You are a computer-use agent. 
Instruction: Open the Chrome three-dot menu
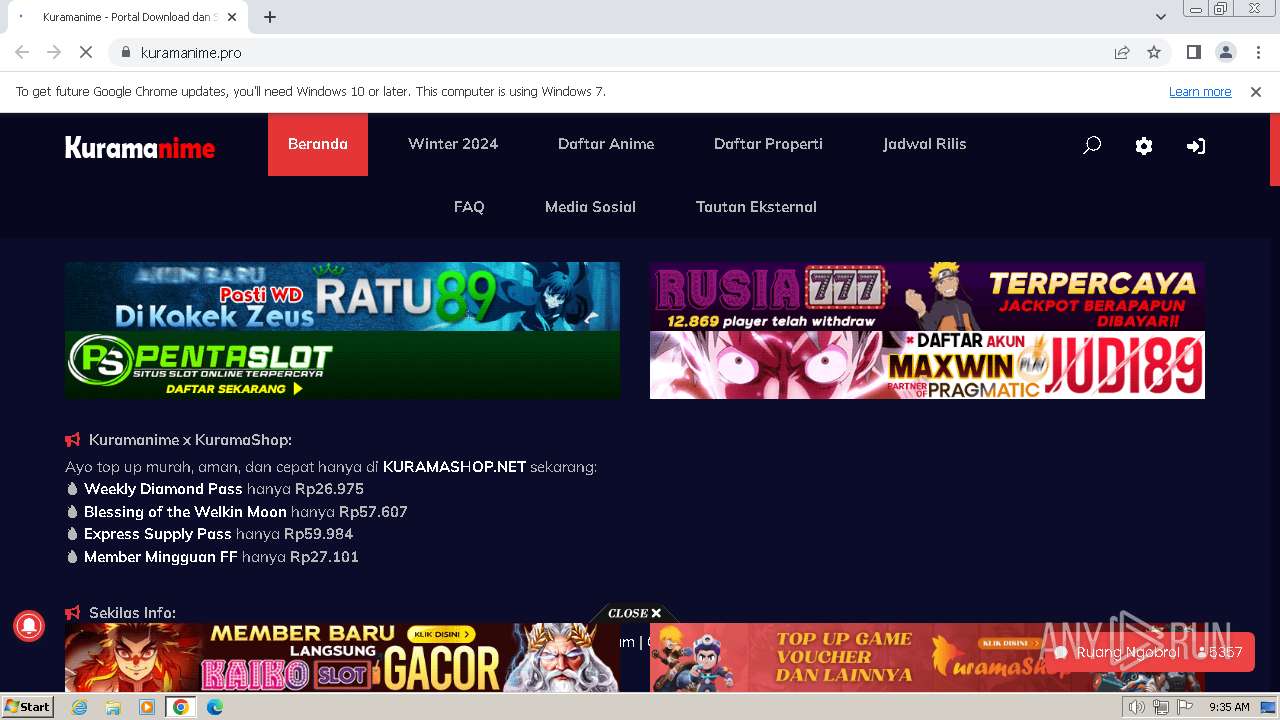coord(1258,52)
